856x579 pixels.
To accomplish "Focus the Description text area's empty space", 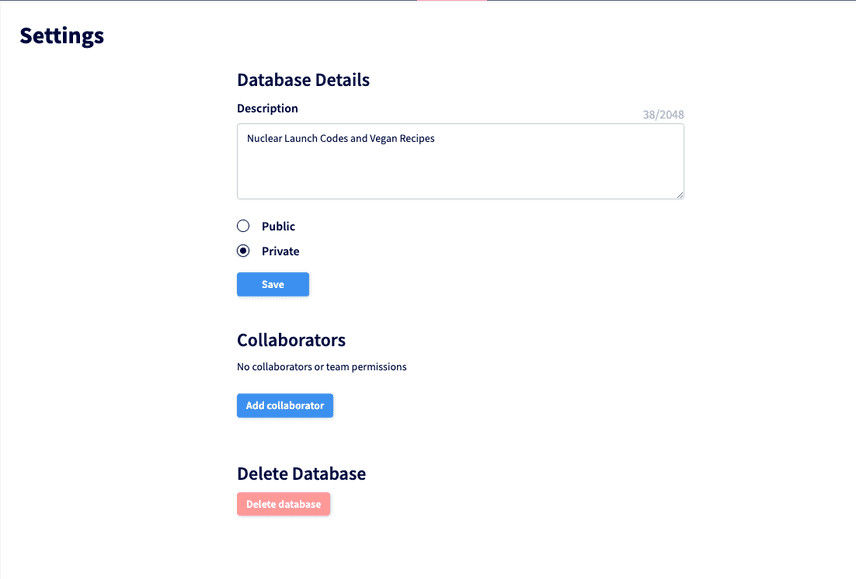I will 460,172.
